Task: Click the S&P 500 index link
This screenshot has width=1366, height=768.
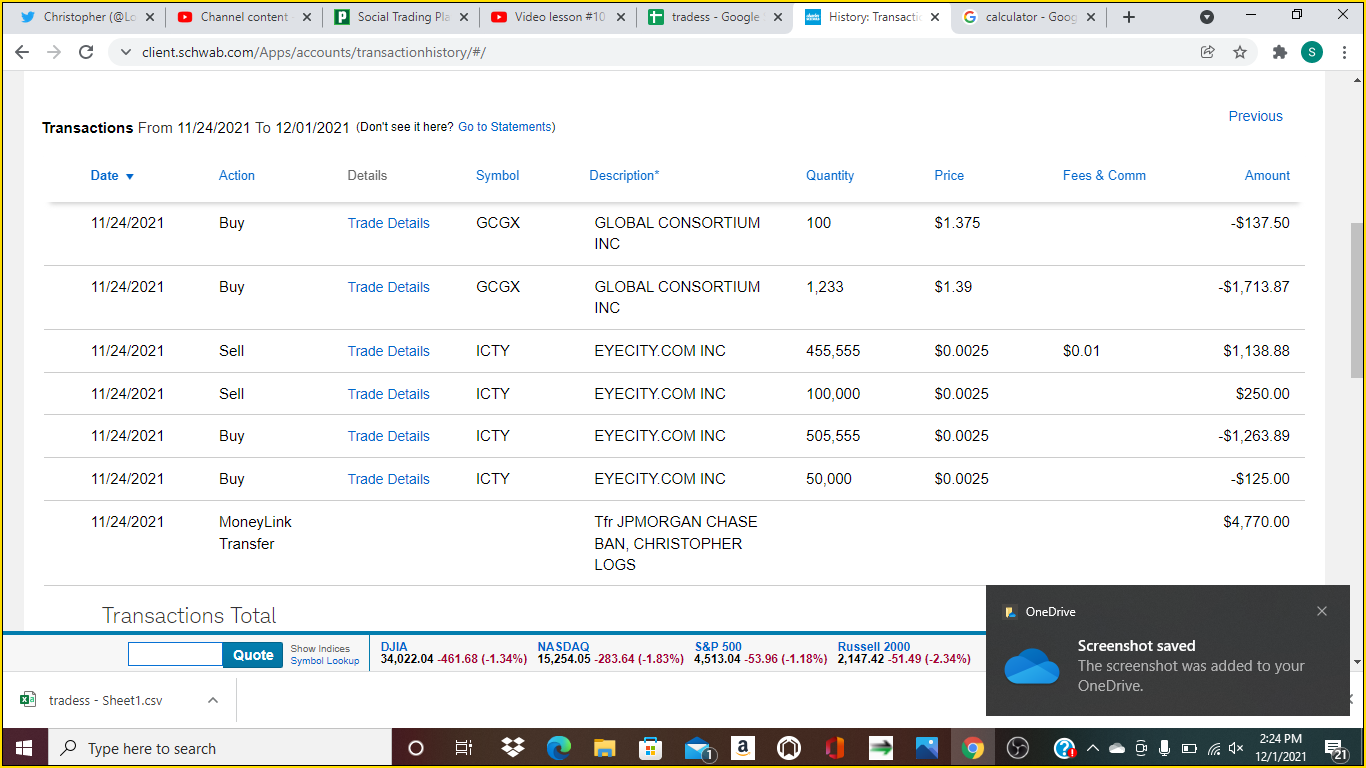Action: [x=718, y=647]
